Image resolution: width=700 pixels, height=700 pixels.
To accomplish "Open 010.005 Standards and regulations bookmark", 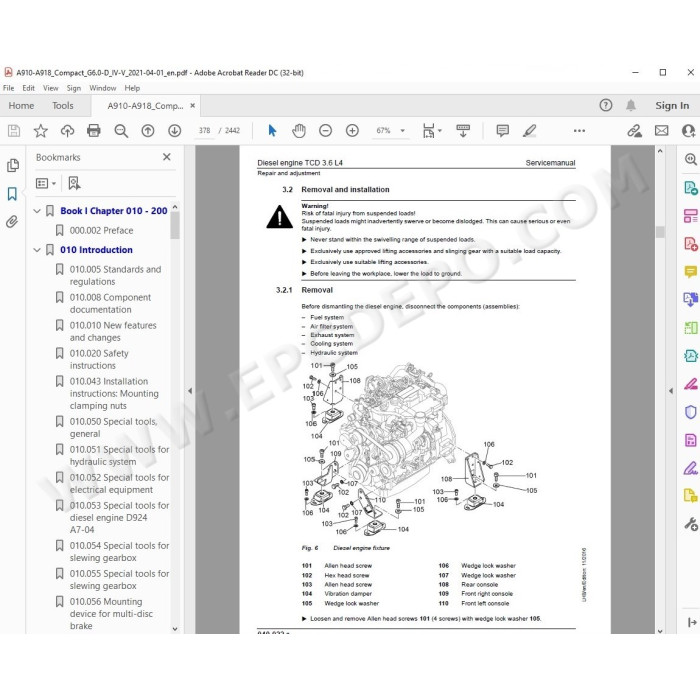I will coord(115,275).
